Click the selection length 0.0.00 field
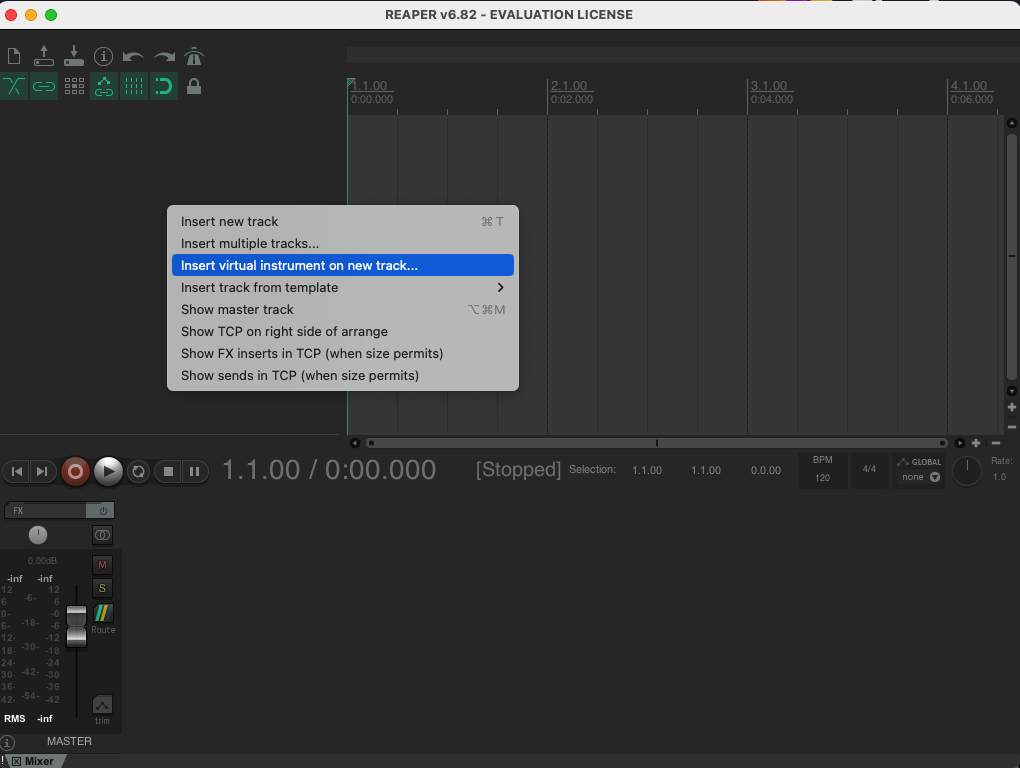Image resolution: width=1020 pixels, height=768 pixels. (x=766, y=470)
